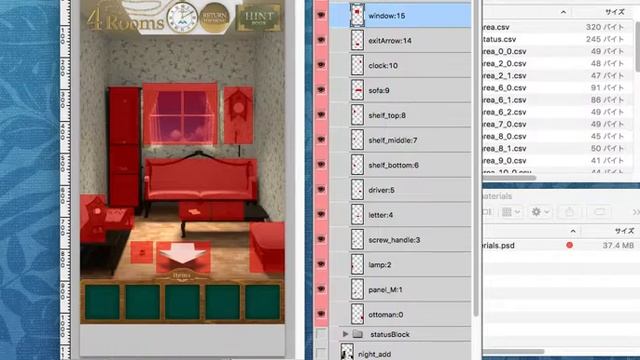Click the tags icon in materials toolbar

(x=599, y=212)
